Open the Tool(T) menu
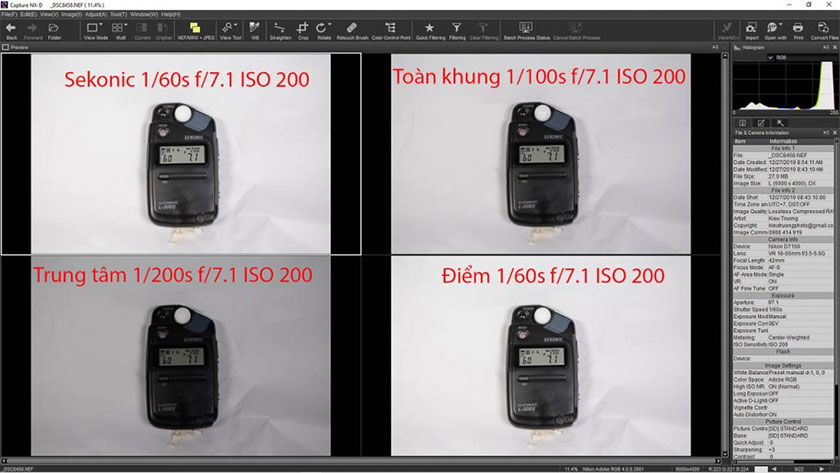840x473 pixels. [x=118, y=14]
